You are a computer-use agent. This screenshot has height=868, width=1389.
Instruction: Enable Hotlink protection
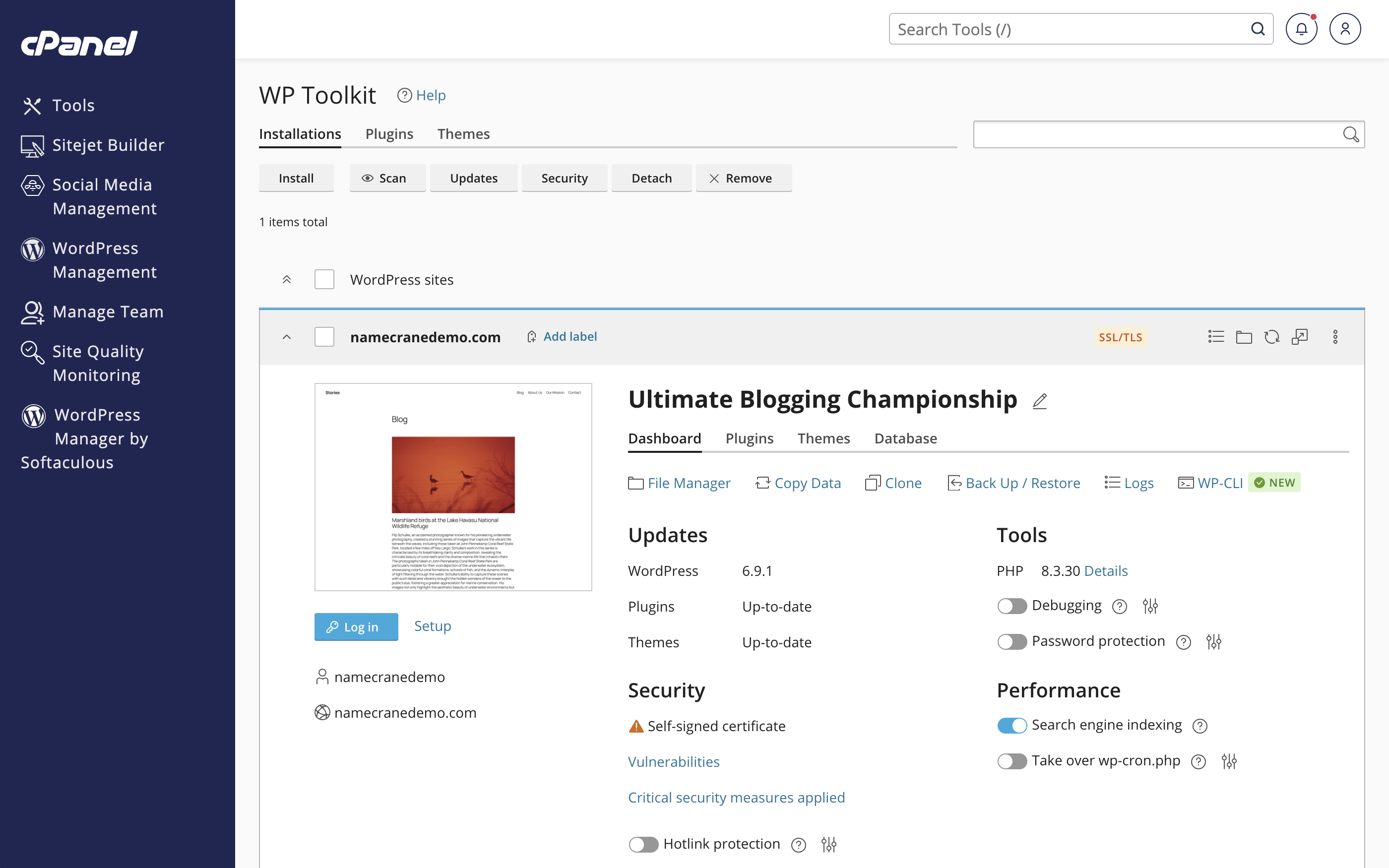coord(643,844)
